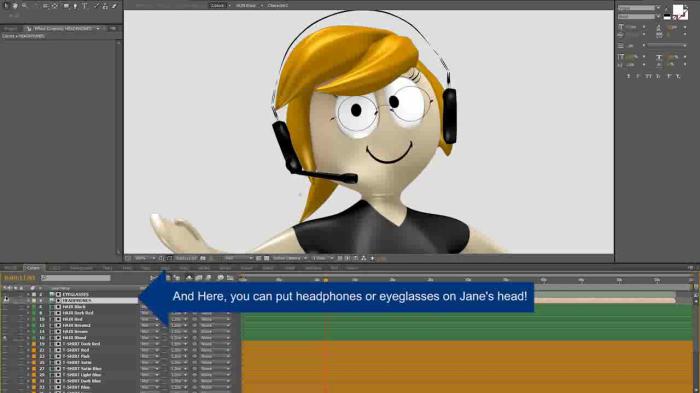The height and width of the screenshot is (393, 700).
Task: Toggle visibility of T-SHIRT Red layer
Action: (6, 350)
